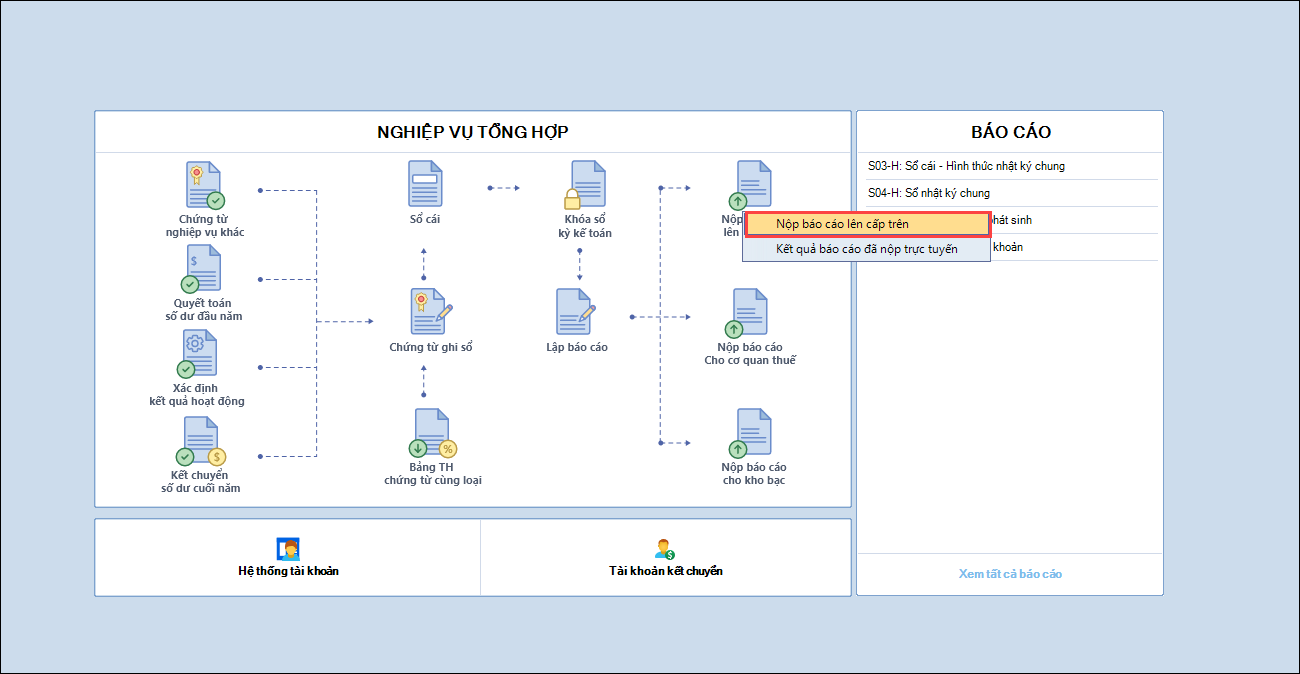
Task: Open Hệ thống tài khoản
Action: 288,558
